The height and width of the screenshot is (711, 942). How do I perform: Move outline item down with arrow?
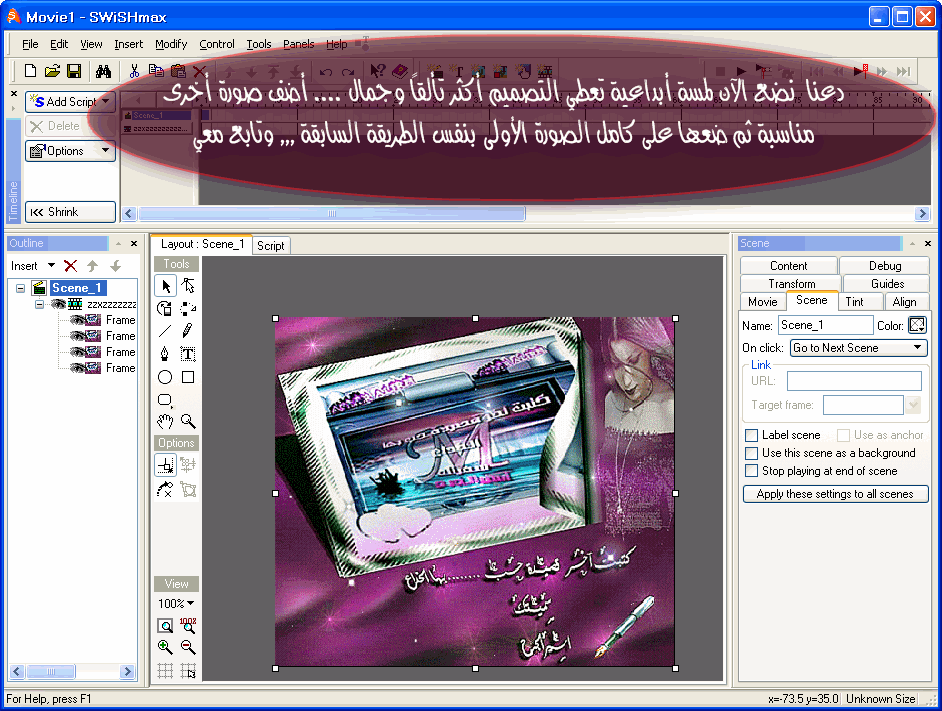coord(115,266)
